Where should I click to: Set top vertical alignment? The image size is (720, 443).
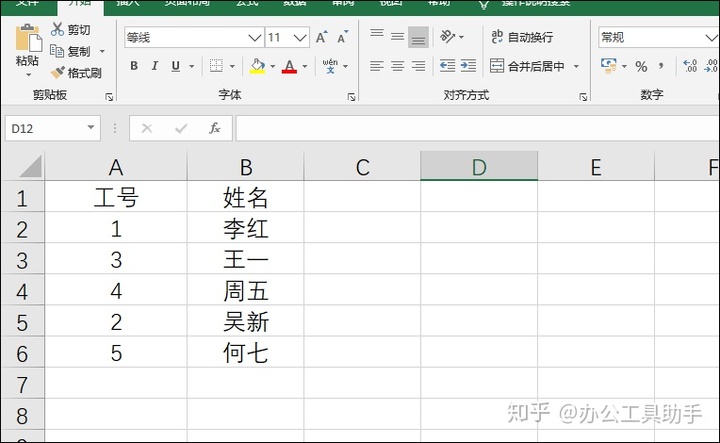pos(377,33)
